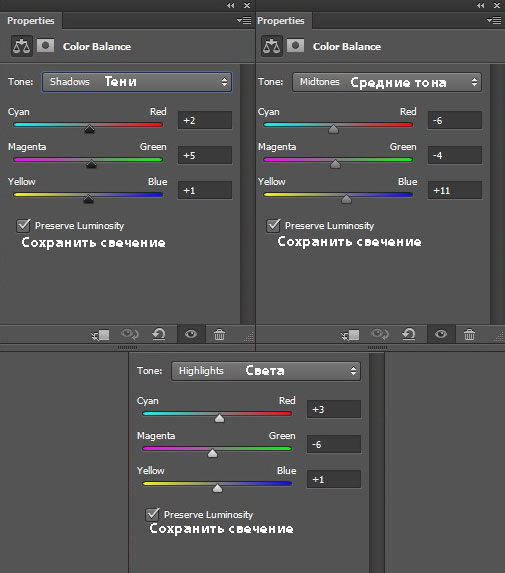Delete adjustment layer with right panel trash
The height and width of the screenshot is (573, 505).
[x=469, y=334]
